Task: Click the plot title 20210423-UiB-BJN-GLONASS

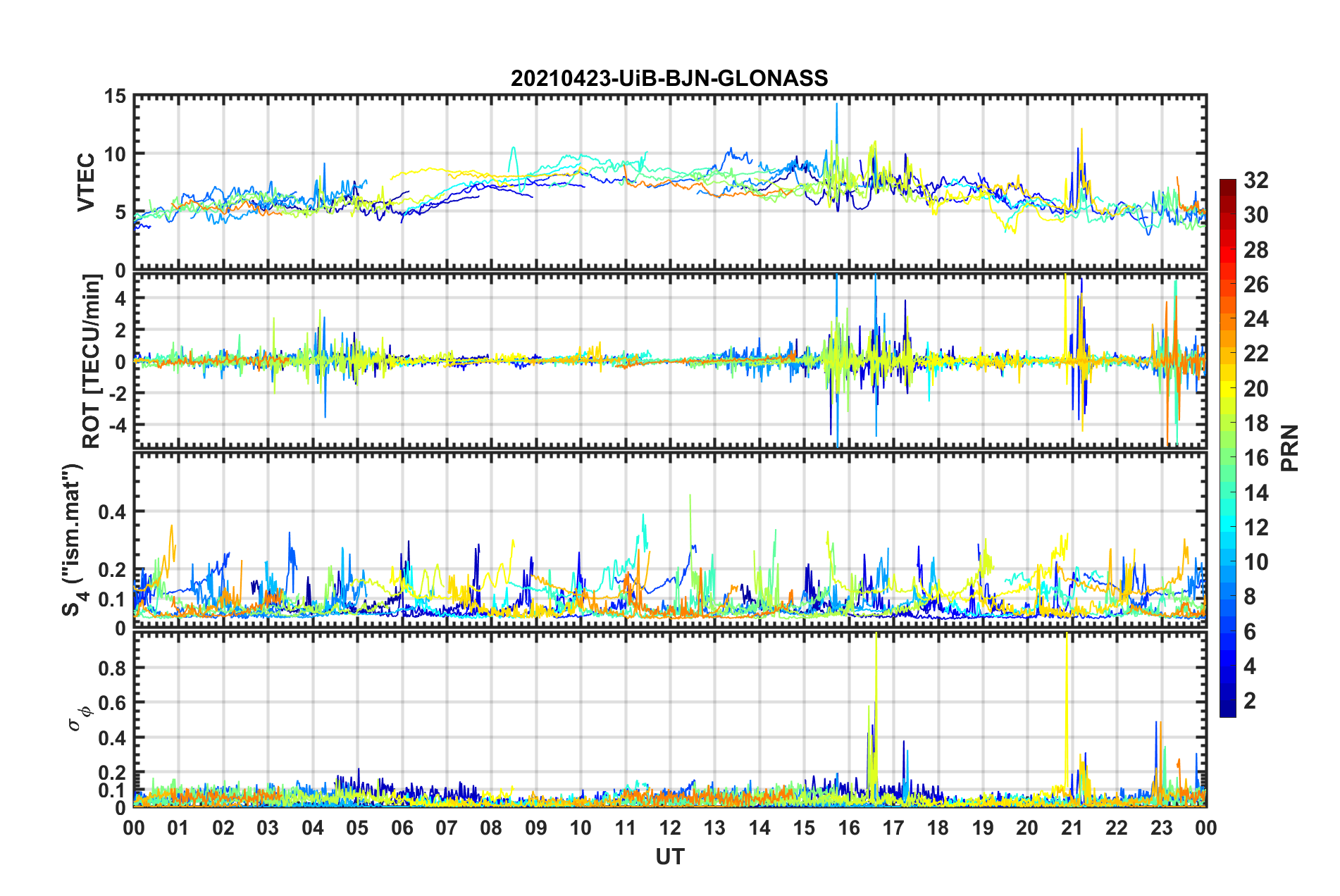Action: [669, 78]
